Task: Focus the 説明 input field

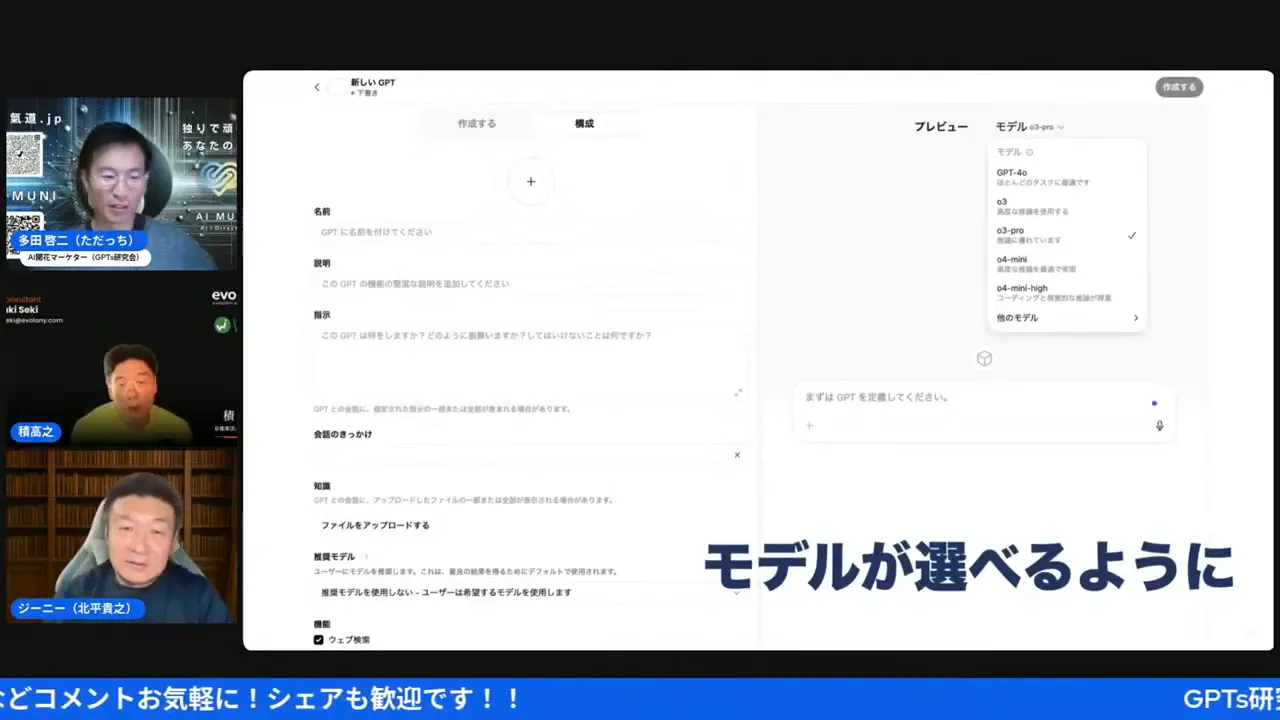Action: pos(530,284)
